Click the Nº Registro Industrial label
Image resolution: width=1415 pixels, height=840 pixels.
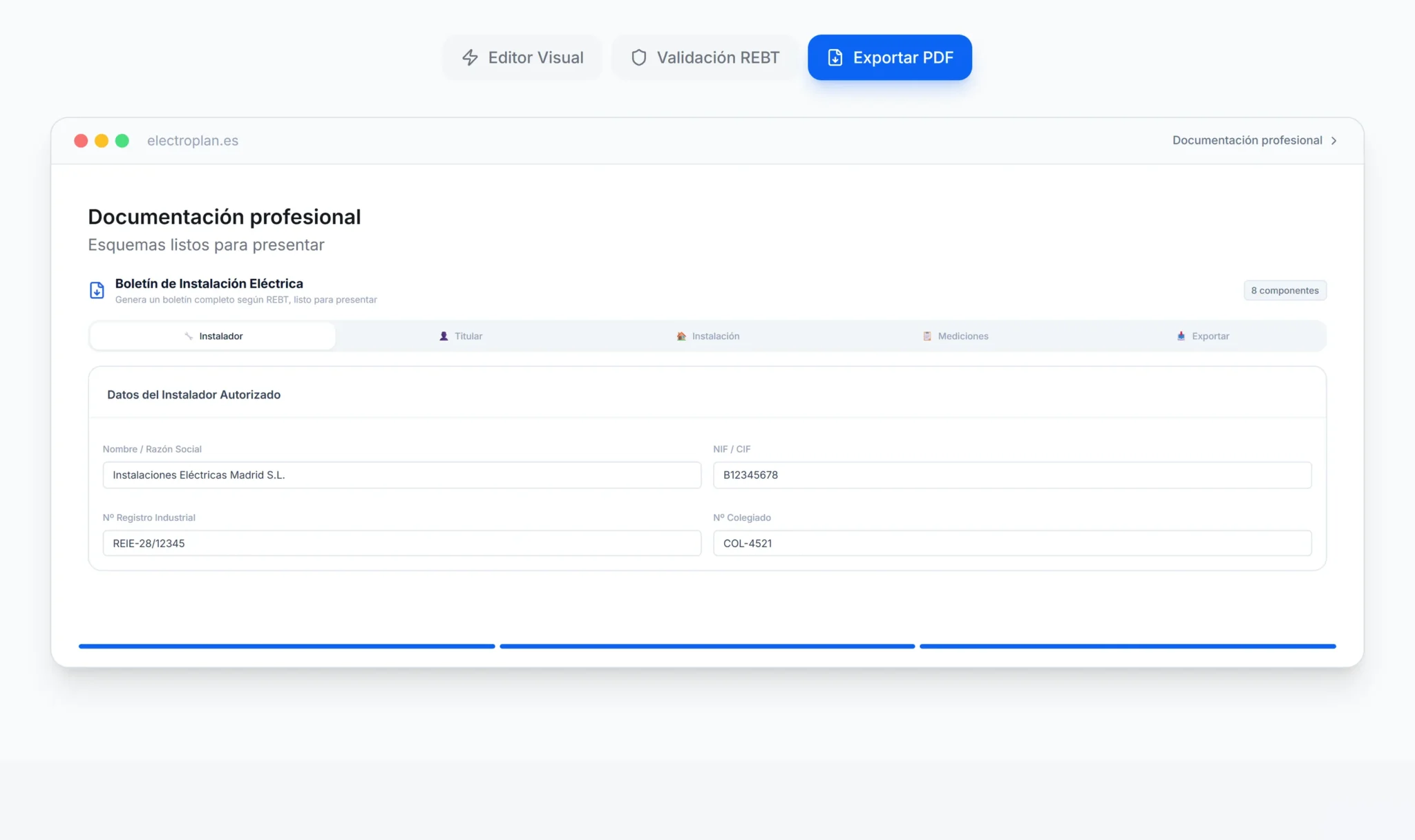149,517
